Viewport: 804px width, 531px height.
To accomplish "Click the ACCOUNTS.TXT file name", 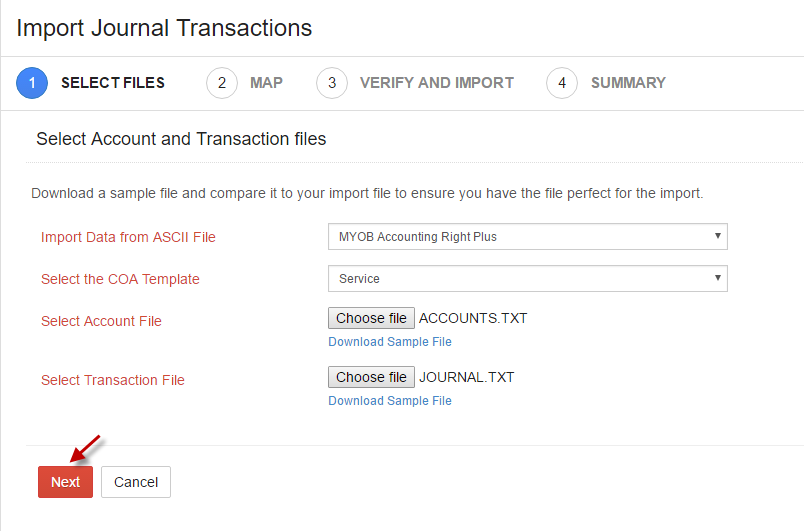I will pos(473,318).
